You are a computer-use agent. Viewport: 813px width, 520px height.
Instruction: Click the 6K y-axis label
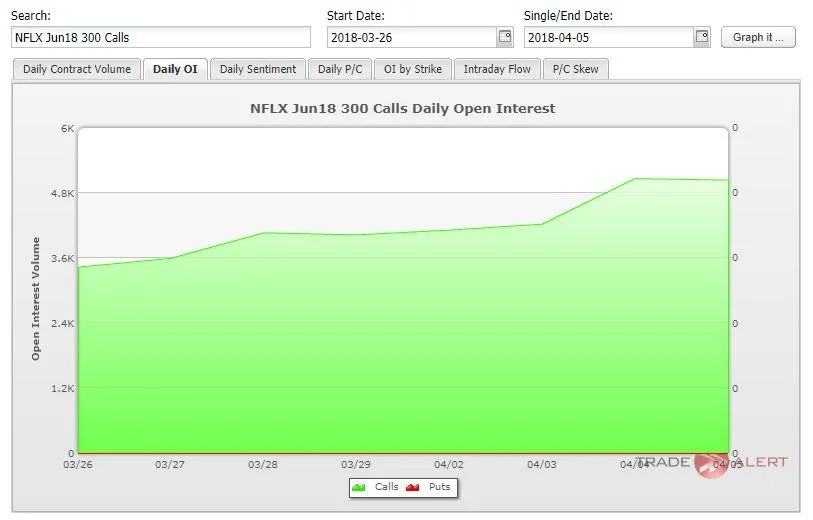click(68, 128)
